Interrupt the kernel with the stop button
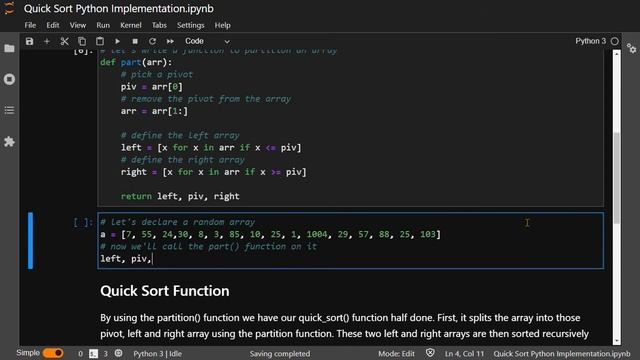 [135, 41]
